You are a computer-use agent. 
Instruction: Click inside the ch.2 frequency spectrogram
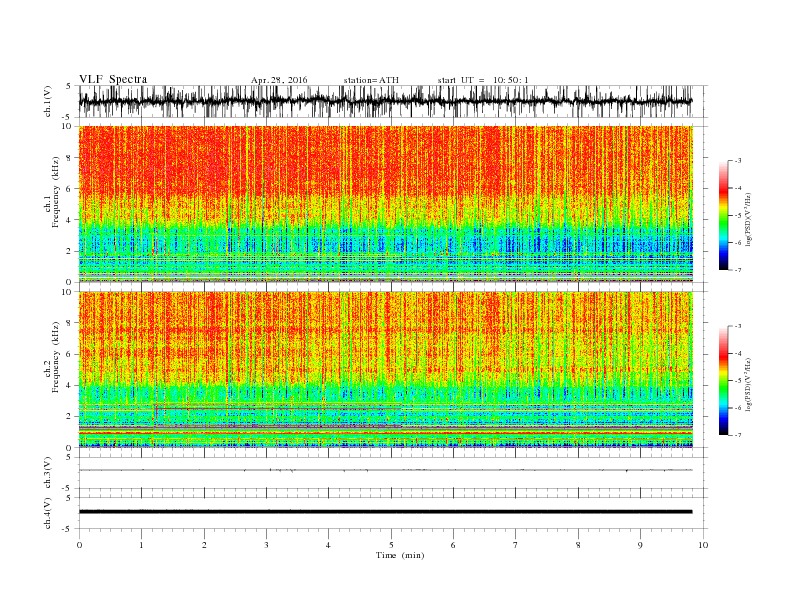coord(386,370)
